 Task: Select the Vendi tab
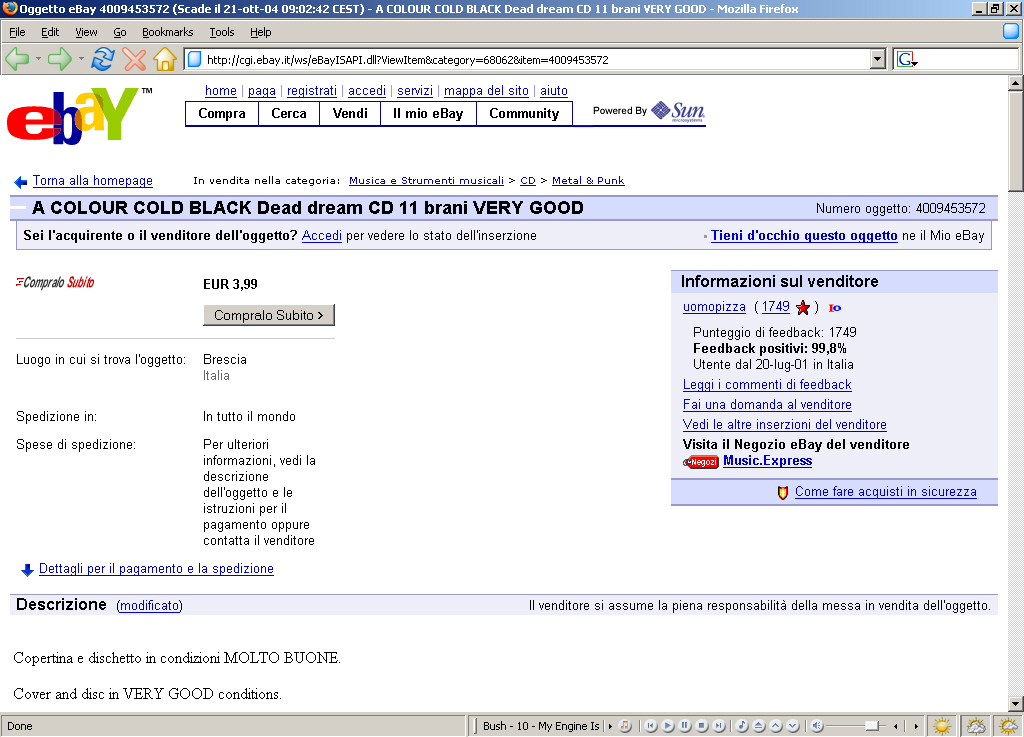pyautogui.click(x=350, y=114)
